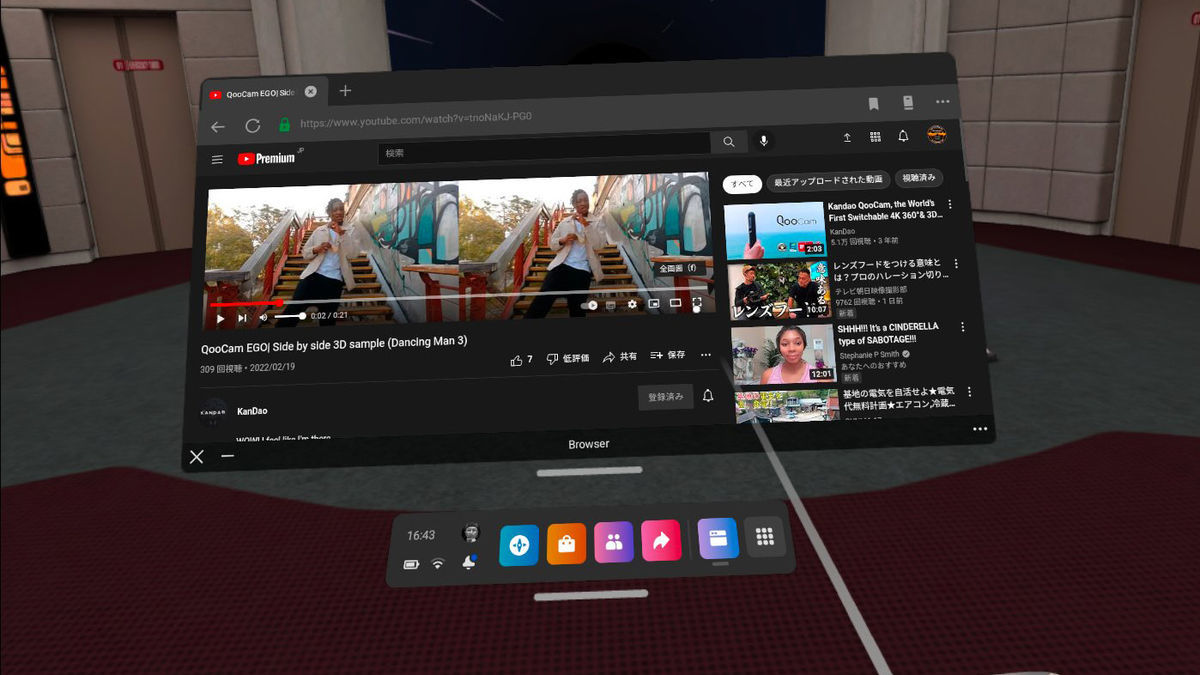
Task: Open the Sharing arrow app in dock
Action: (x=661, y=541)
